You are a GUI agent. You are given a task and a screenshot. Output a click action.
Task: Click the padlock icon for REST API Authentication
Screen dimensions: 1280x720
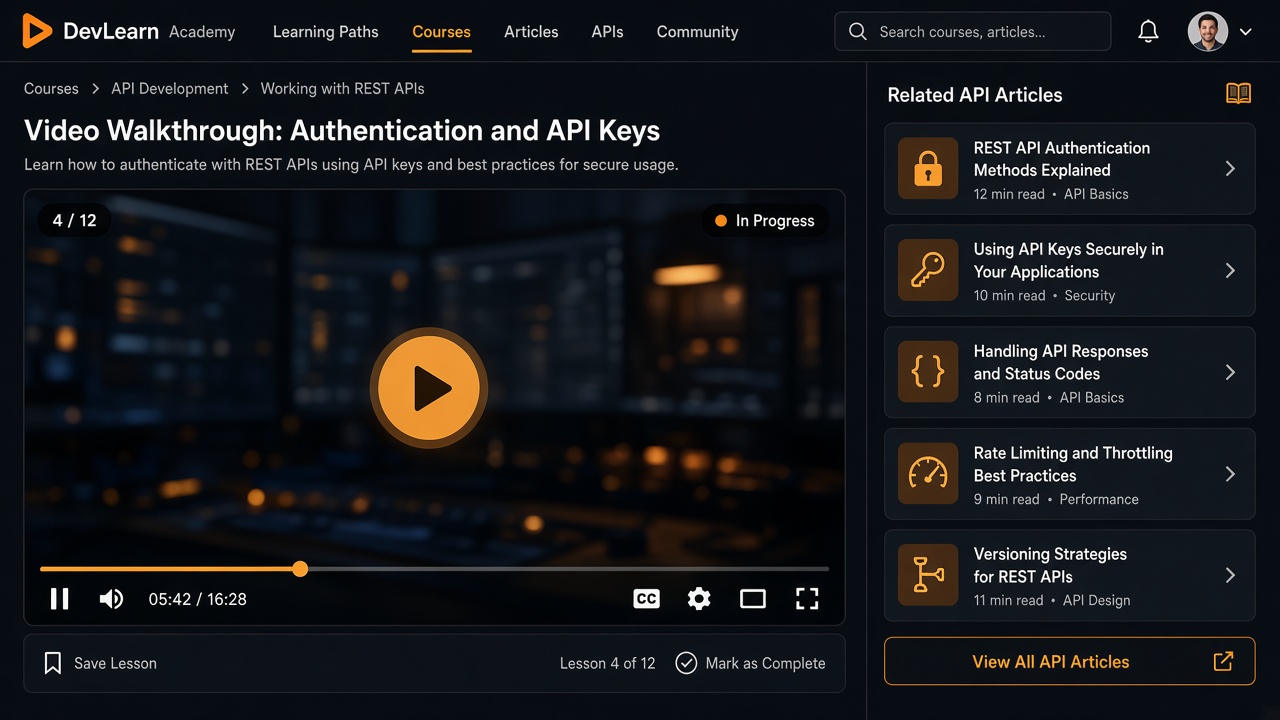click(928, 169)
